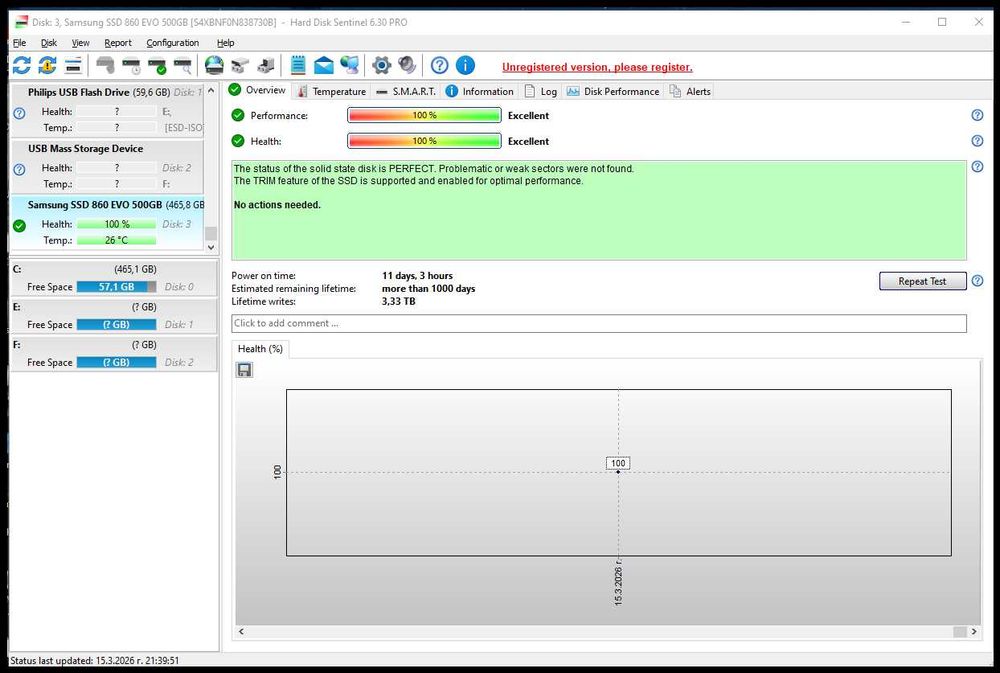Click the question status icon of USB Mass Storage Device
1000x673 pixels.
(19, 170)
